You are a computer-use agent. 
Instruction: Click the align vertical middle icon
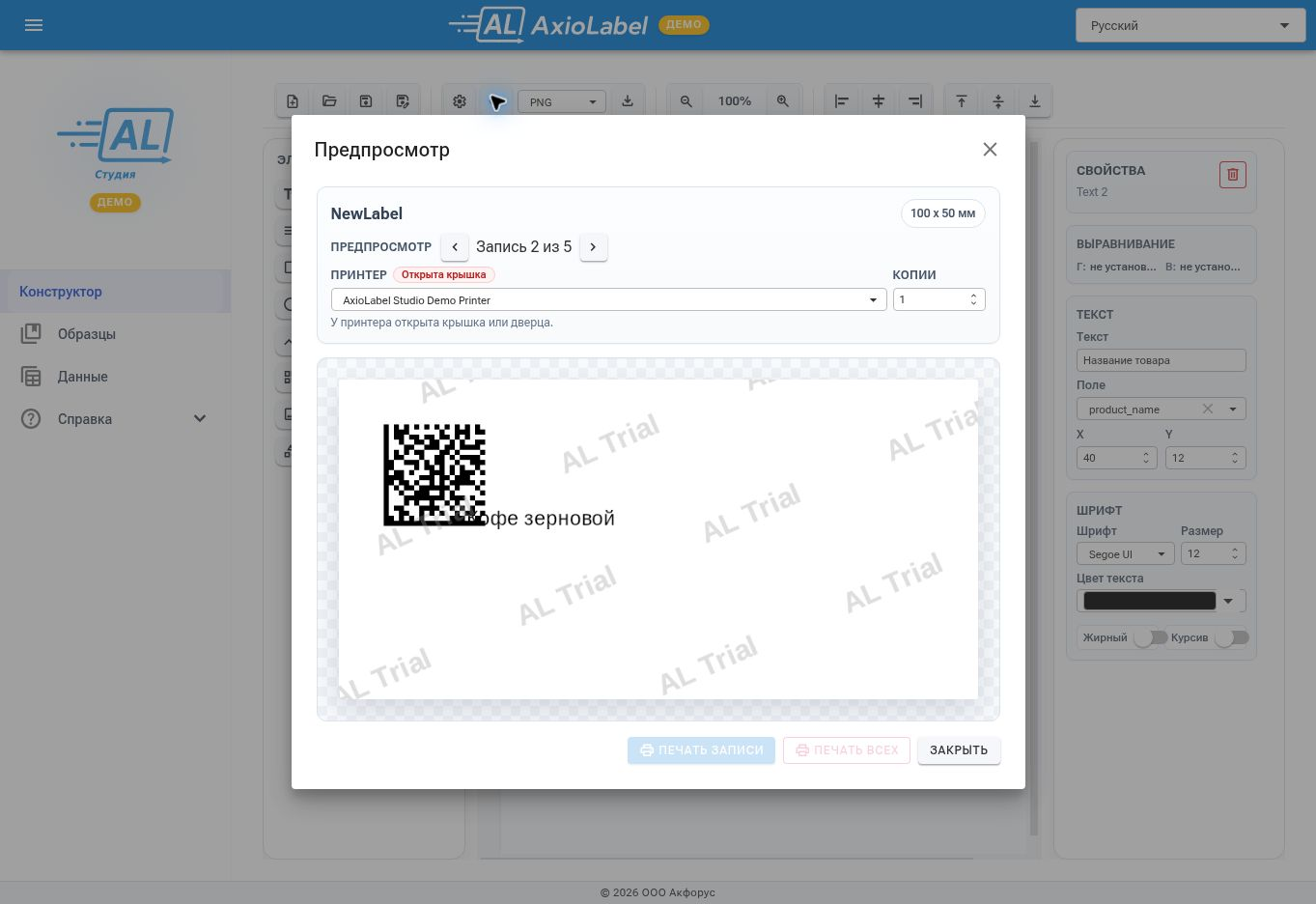[x=998, y=101]
